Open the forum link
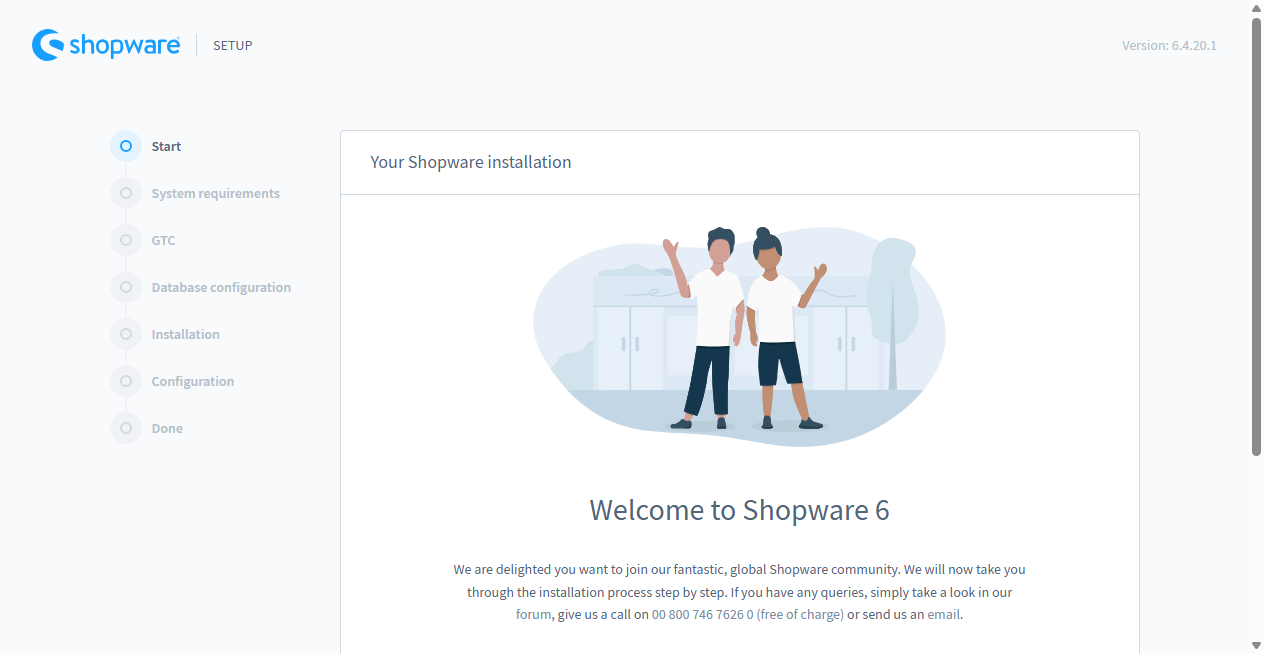1264x653 pixels. [x=533, y=614]
